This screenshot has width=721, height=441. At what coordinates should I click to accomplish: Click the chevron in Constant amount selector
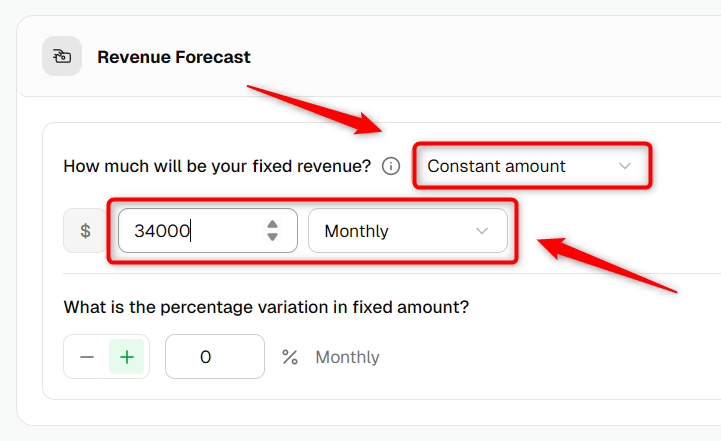tap(624, 166)
